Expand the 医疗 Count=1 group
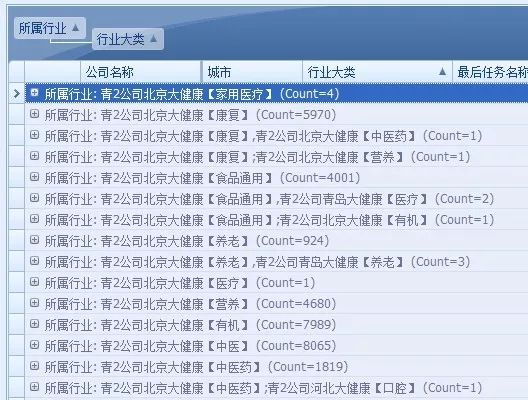The height and width of the screenshot is (400, 528). (34, 282)
